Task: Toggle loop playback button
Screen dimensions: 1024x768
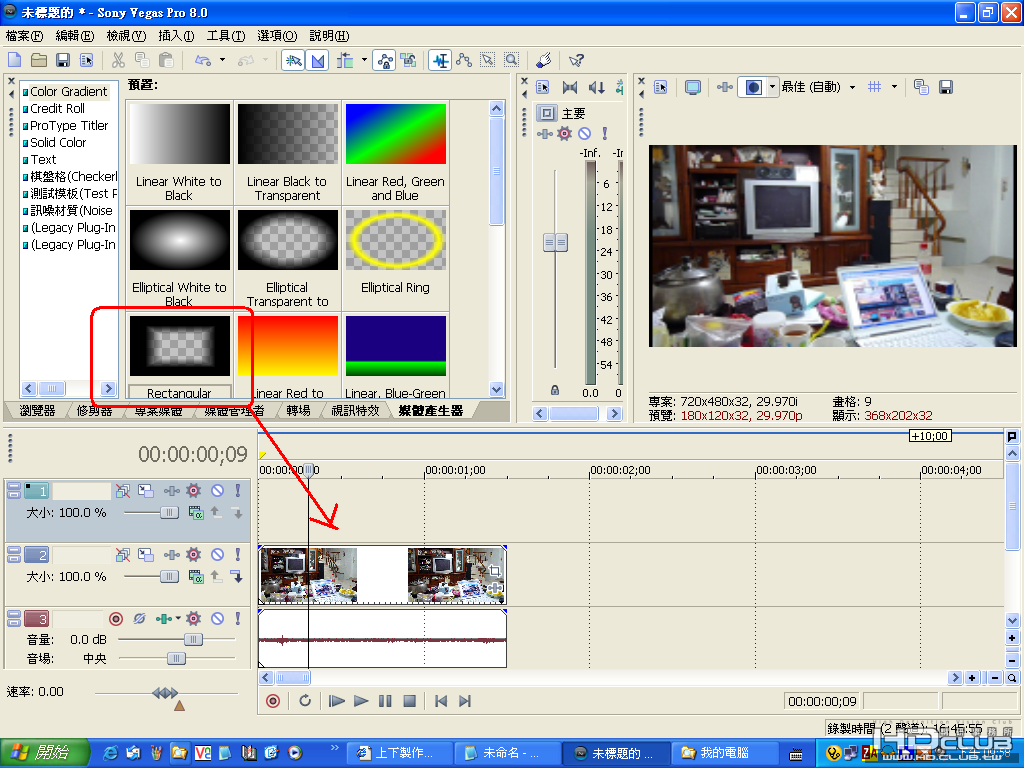Action: [305, 701]
